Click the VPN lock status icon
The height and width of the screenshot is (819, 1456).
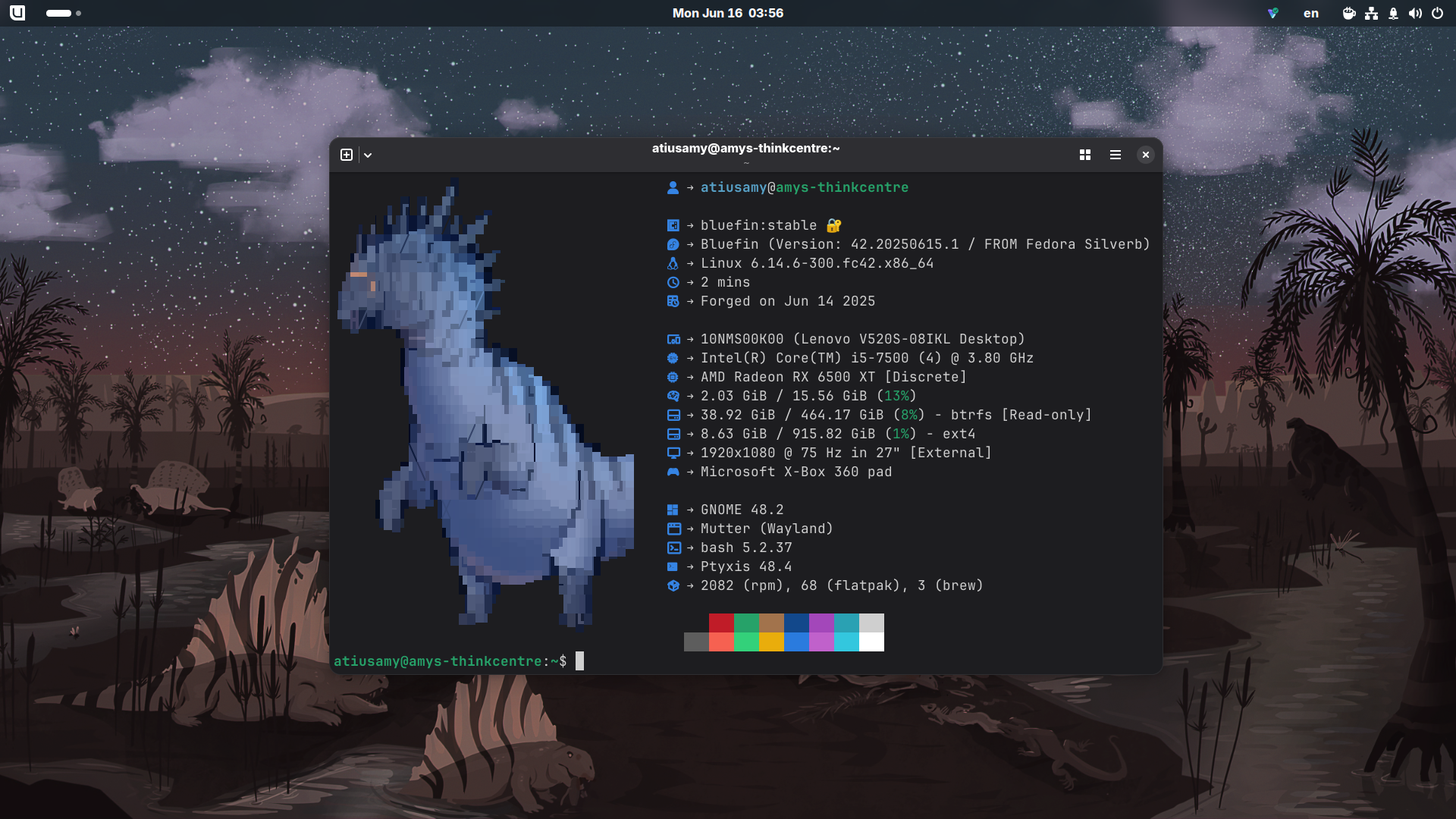(x=1393, y=13)
